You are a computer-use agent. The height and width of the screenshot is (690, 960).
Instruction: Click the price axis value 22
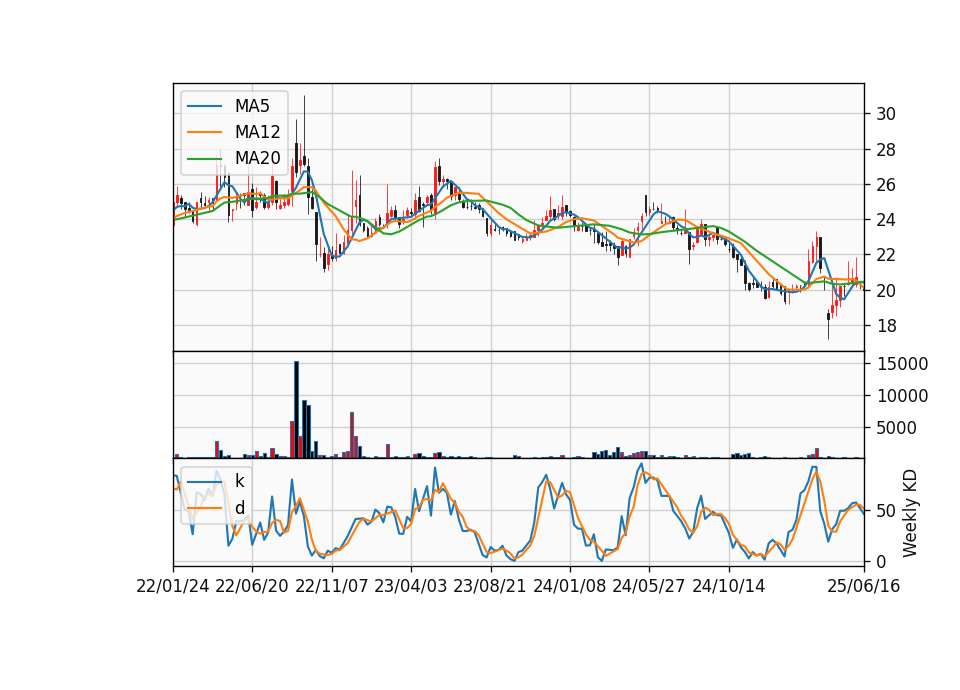coord(886,255)
